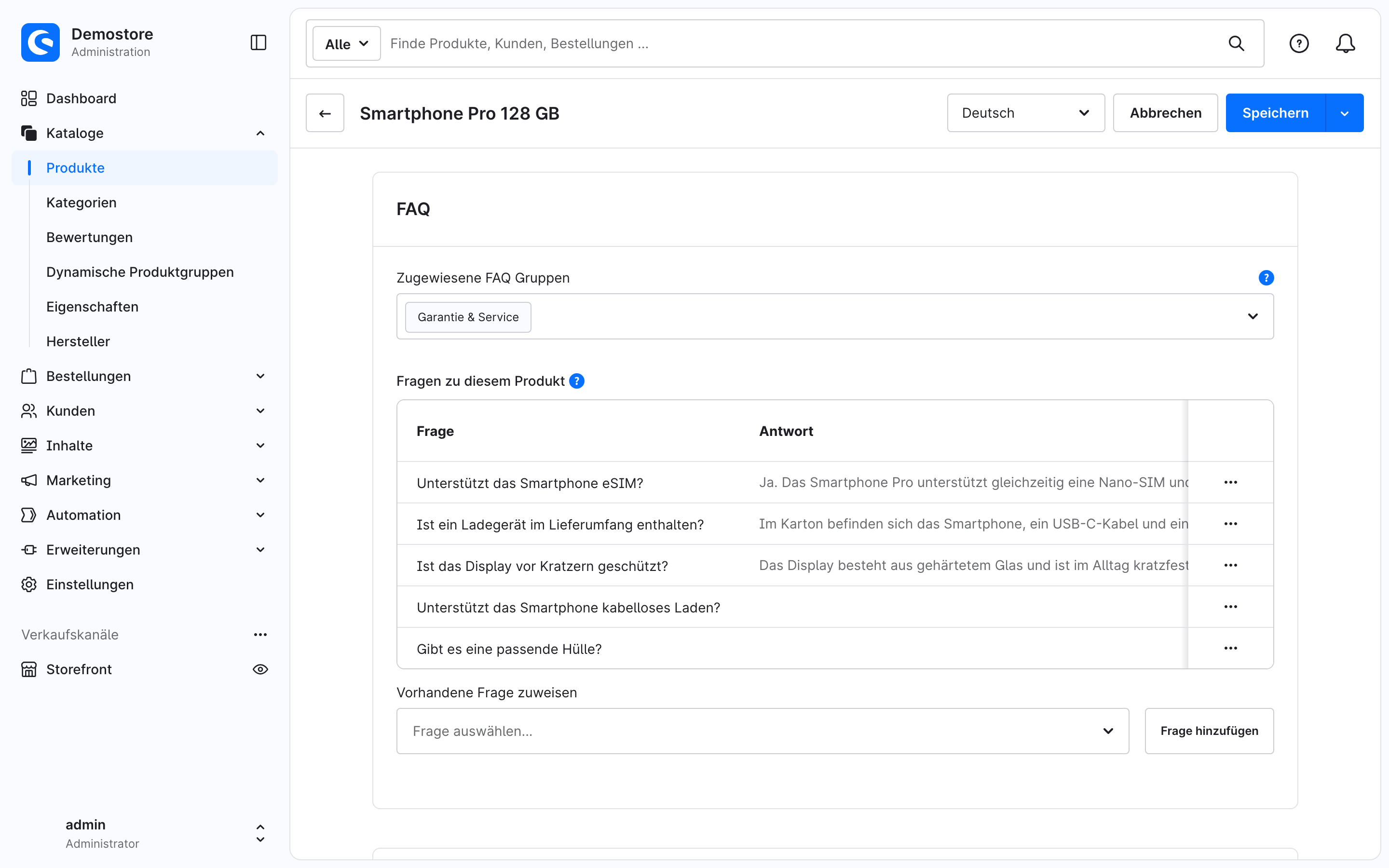Collapse the Kataloge menu section
The width and height of the screenshot is (1389, 868).
pos(260,133)
